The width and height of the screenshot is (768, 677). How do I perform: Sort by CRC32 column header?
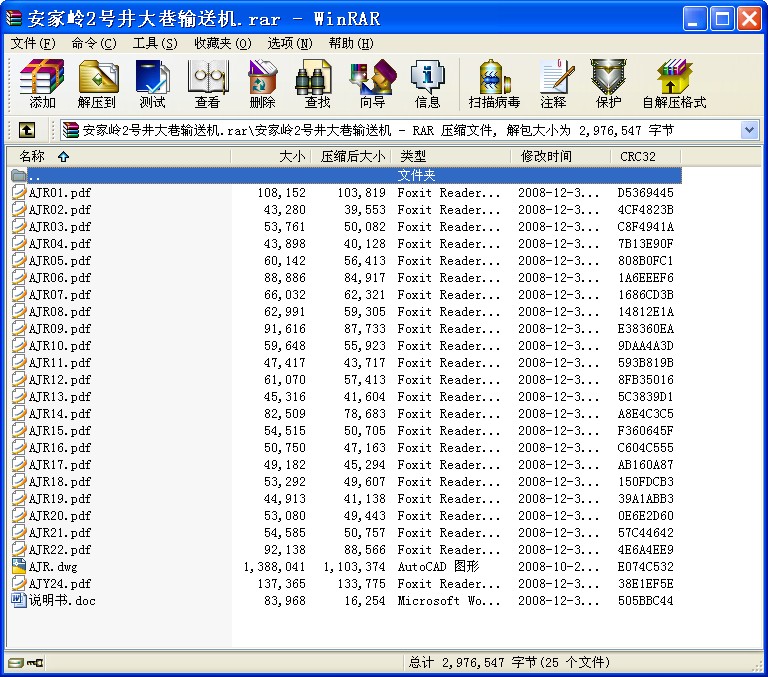646,156
